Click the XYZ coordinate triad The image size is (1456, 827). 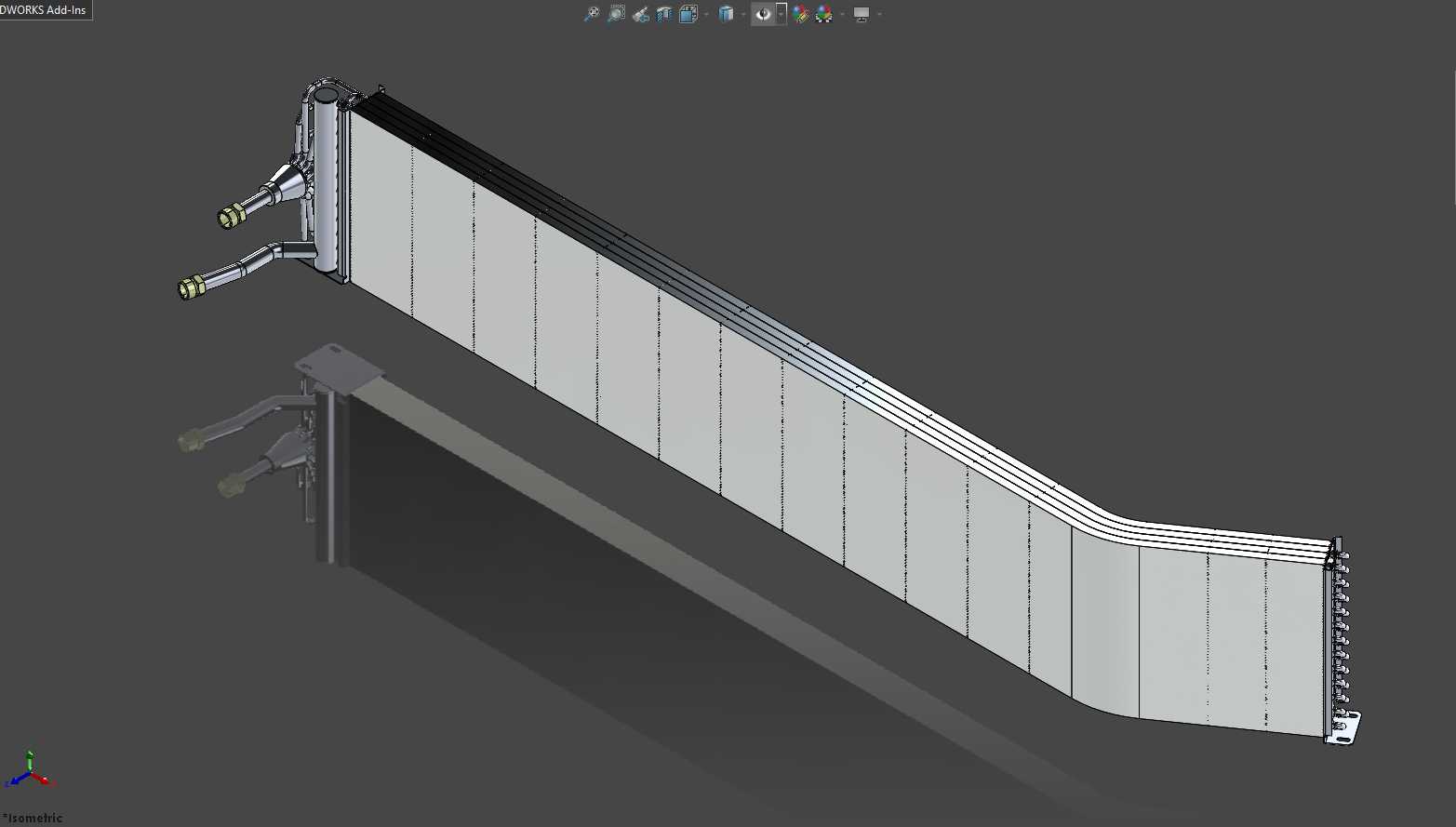click(31, 769)
